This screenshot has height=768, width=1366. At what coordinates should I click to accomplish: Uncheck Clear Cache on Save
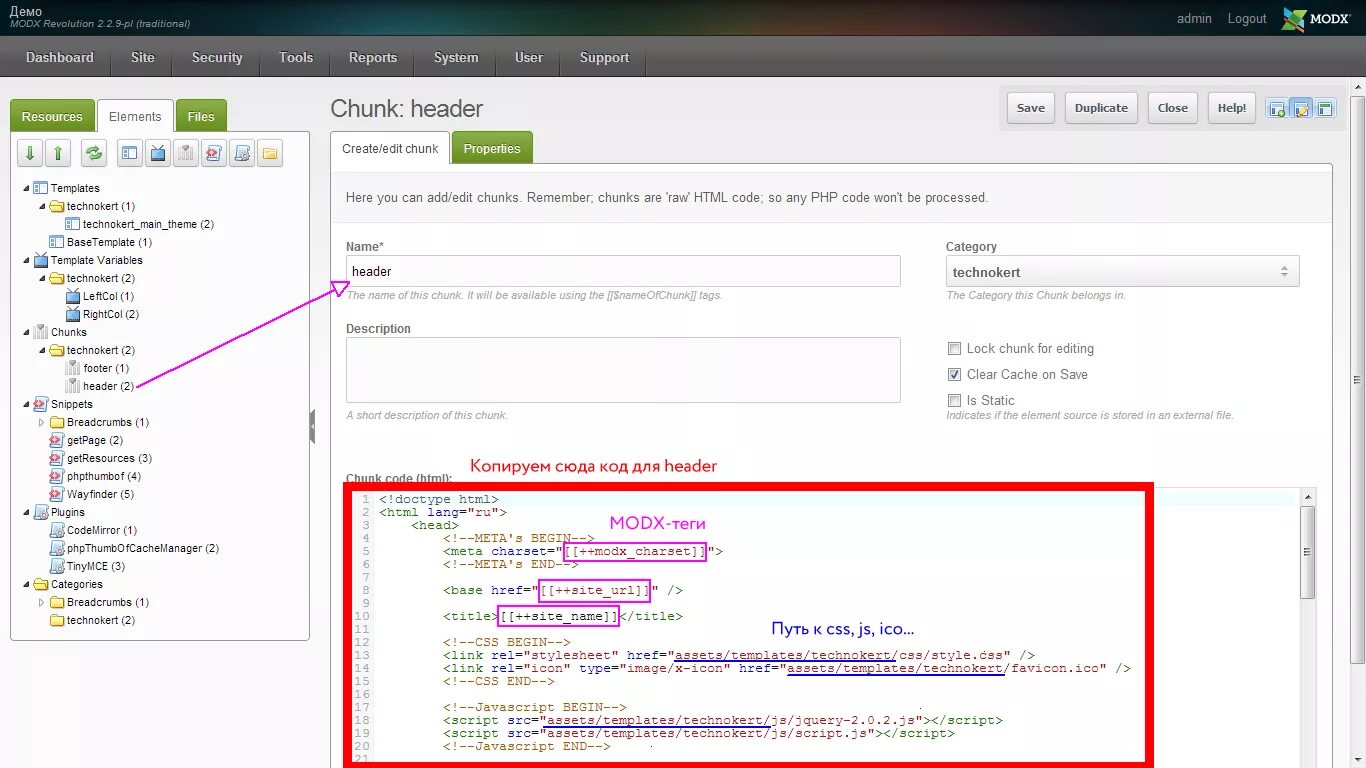point(954,375)
